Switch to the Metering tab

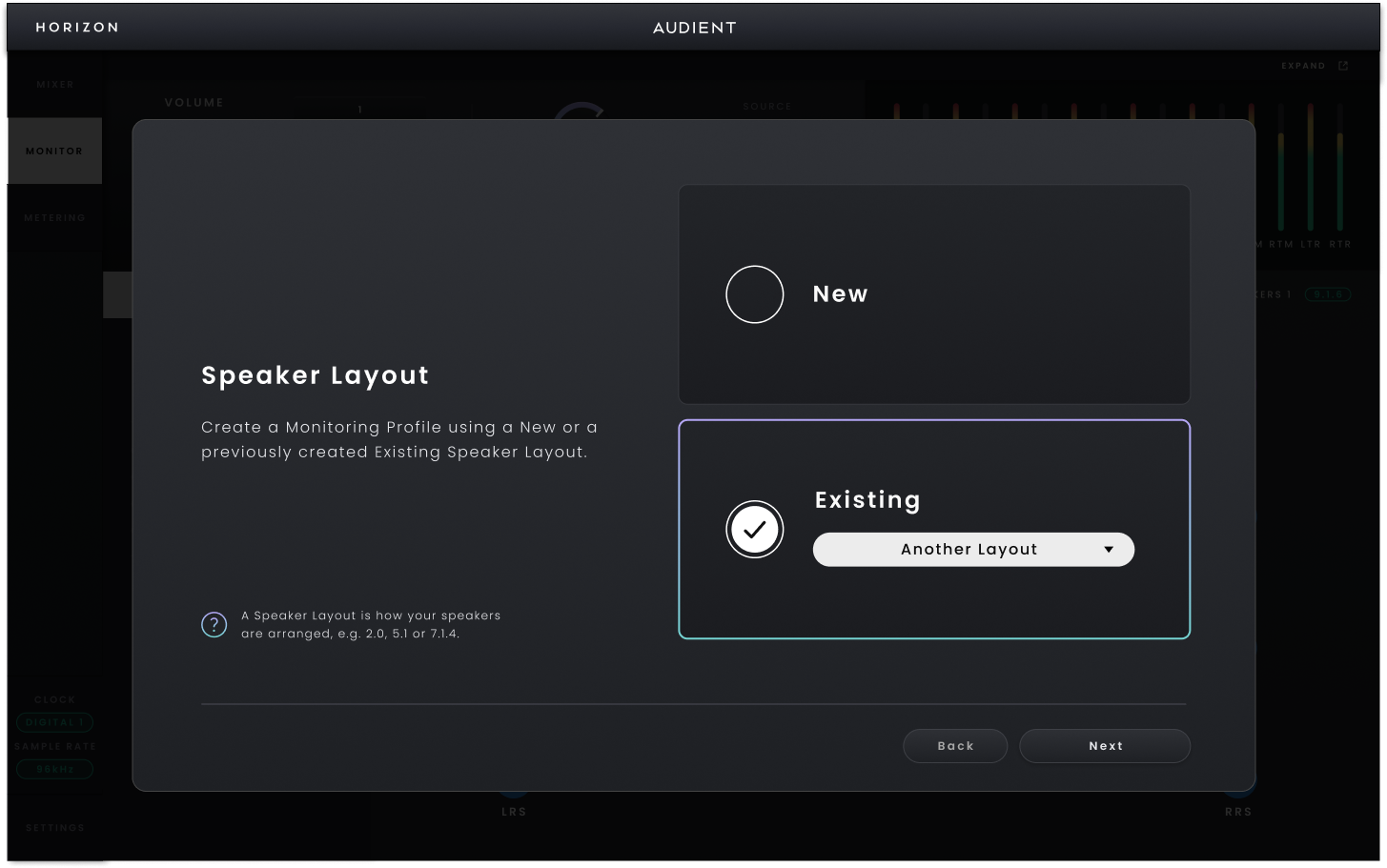54,218
